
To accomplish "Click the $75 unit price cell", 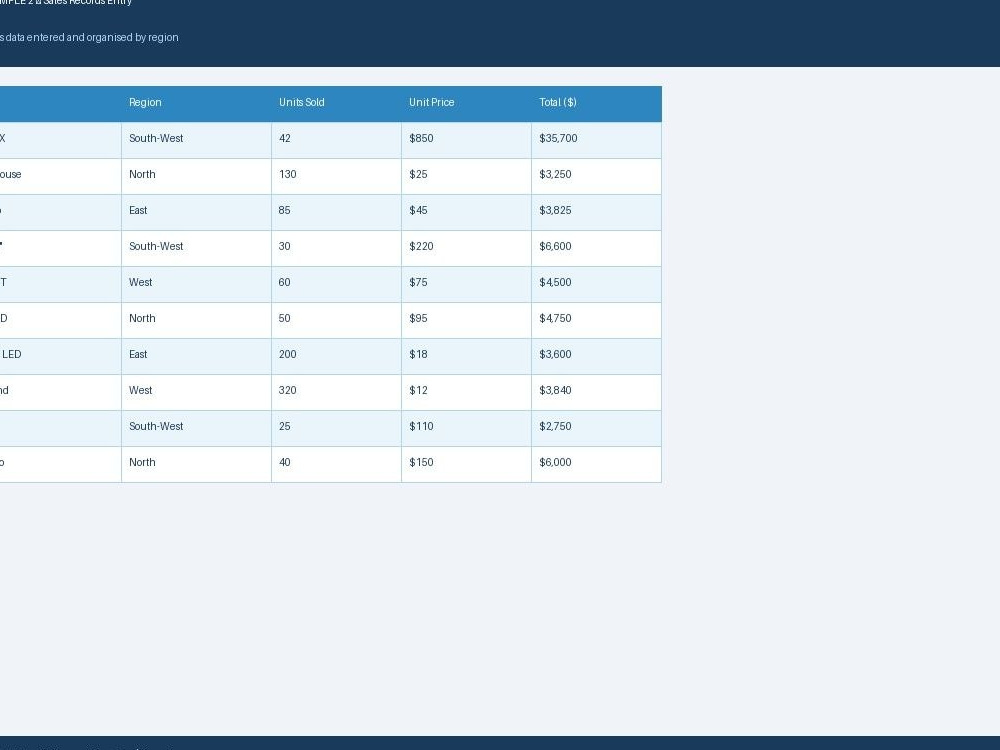I will (467, 284).
